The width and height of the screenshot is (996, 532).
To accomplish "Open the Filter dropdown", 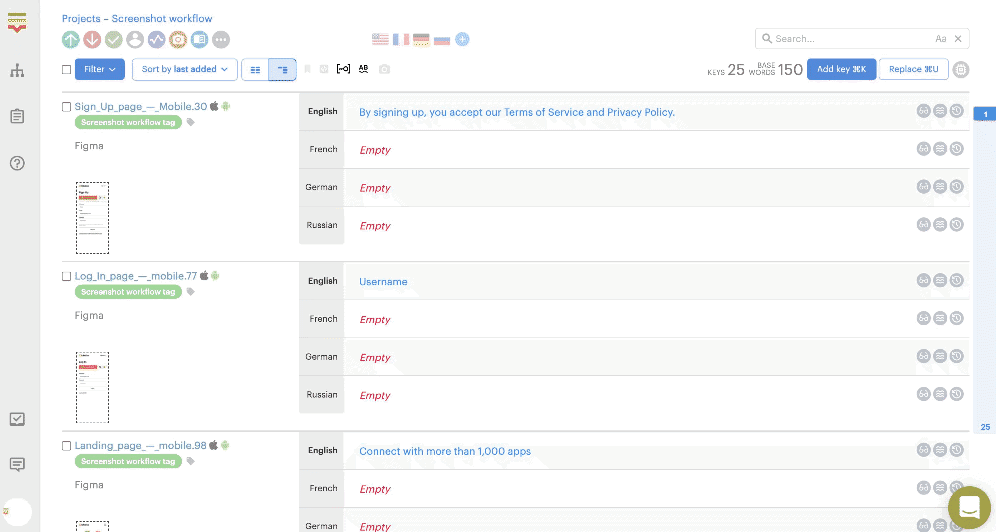I will click(100, 69).
